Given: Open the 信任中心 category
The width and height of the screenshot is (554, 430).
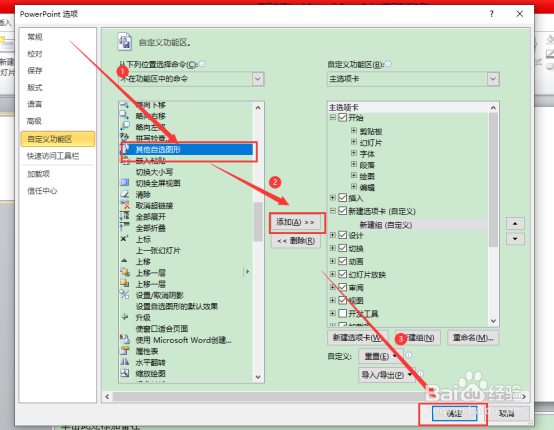Looking at the screenshot, I should point(42,191).
